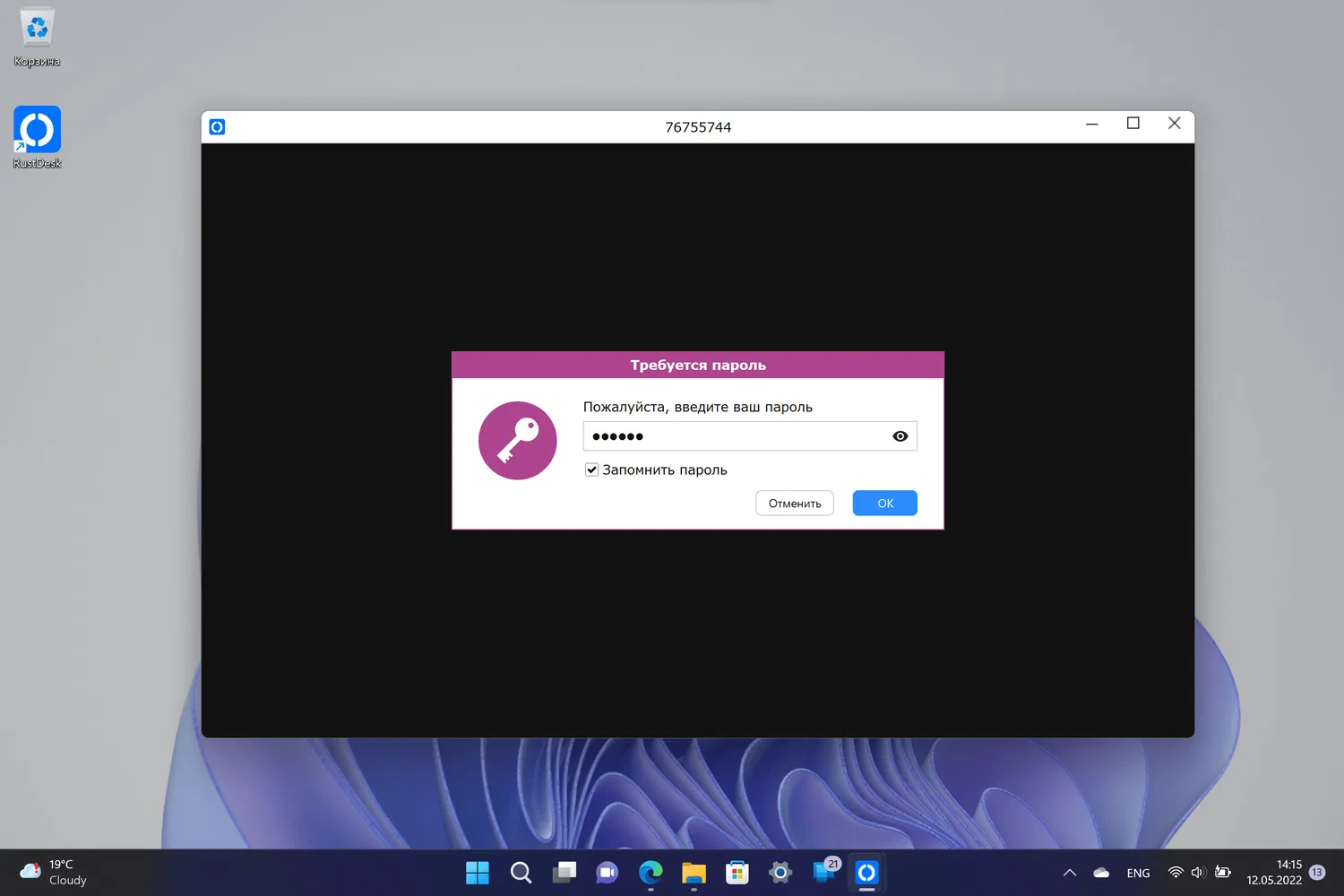This screenshot has width=1344, height=896.
Task: Click the speaker volume tray icon
Action: pos(1198,873)
